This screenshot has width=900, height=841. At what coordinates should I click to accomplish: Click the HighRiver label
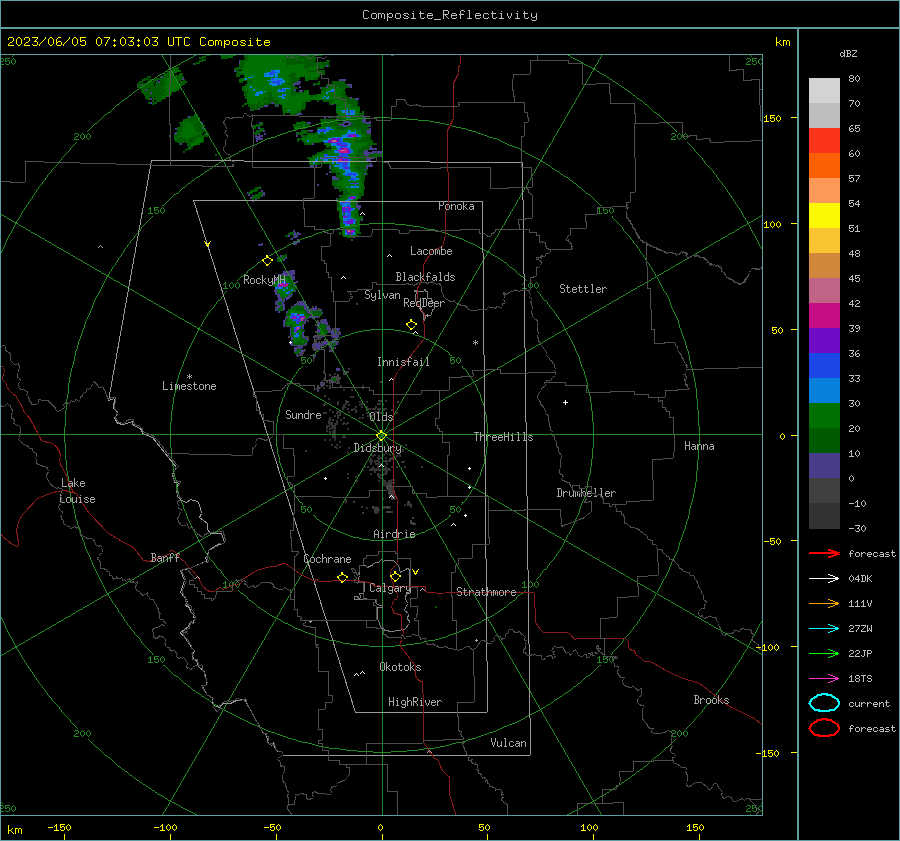pyautogui.click(x=415, y=702)
